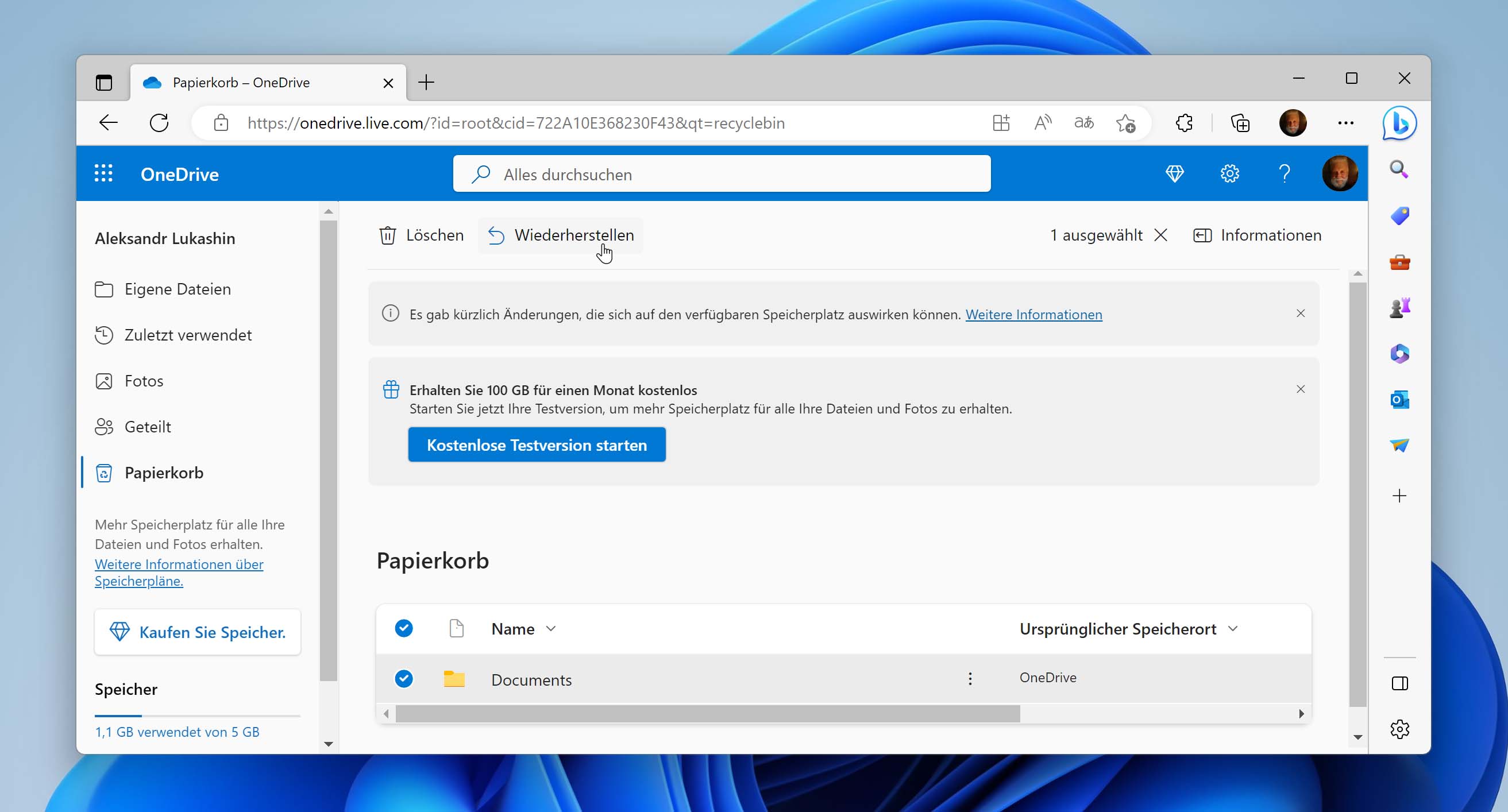
Task: Open a new browser tab
Action: (x=426, y=83)
